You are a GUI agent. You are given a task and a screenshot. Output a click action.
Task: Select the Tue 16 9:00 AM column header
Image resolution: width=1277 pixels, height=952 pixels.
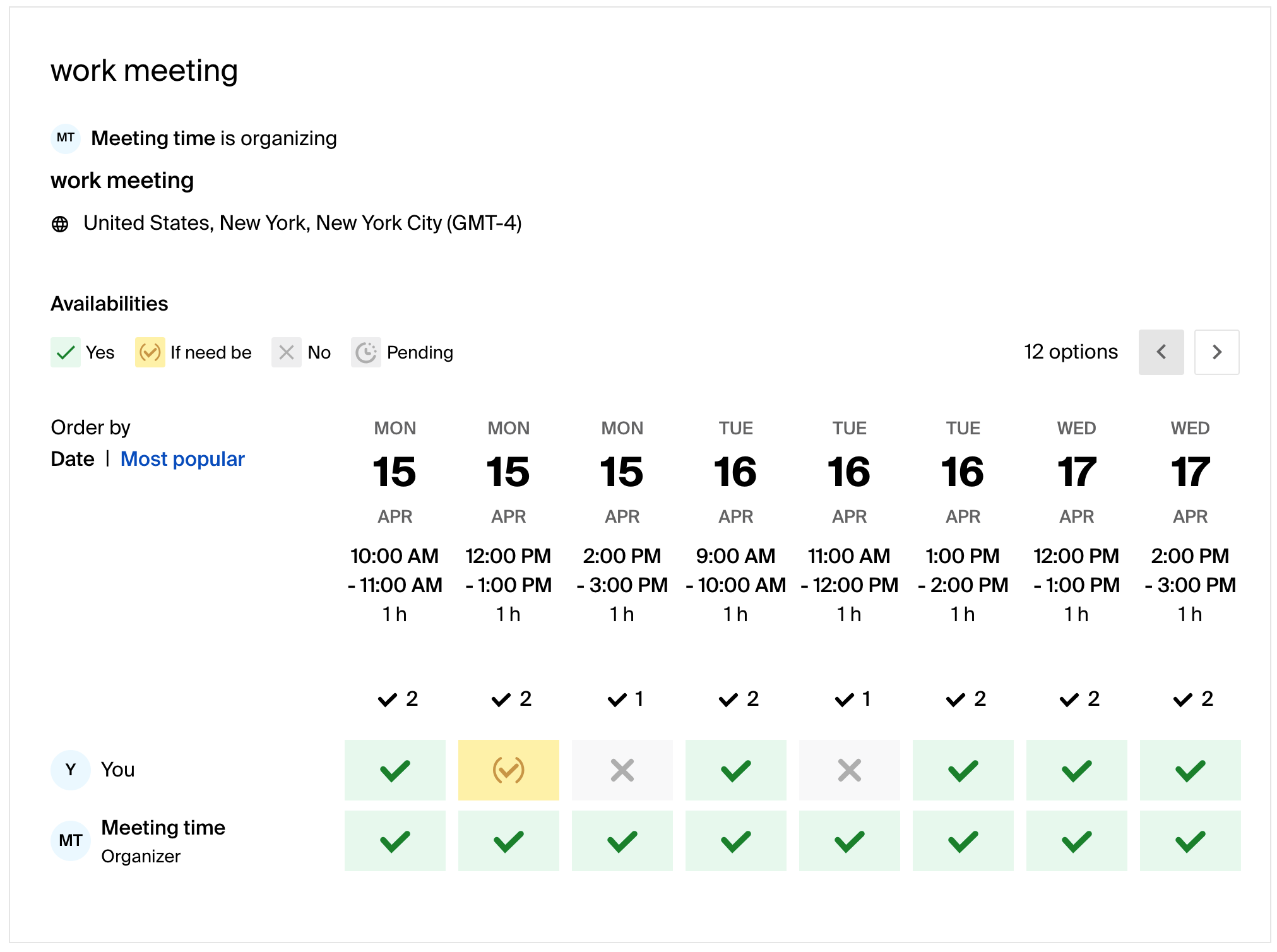(735, 472)
